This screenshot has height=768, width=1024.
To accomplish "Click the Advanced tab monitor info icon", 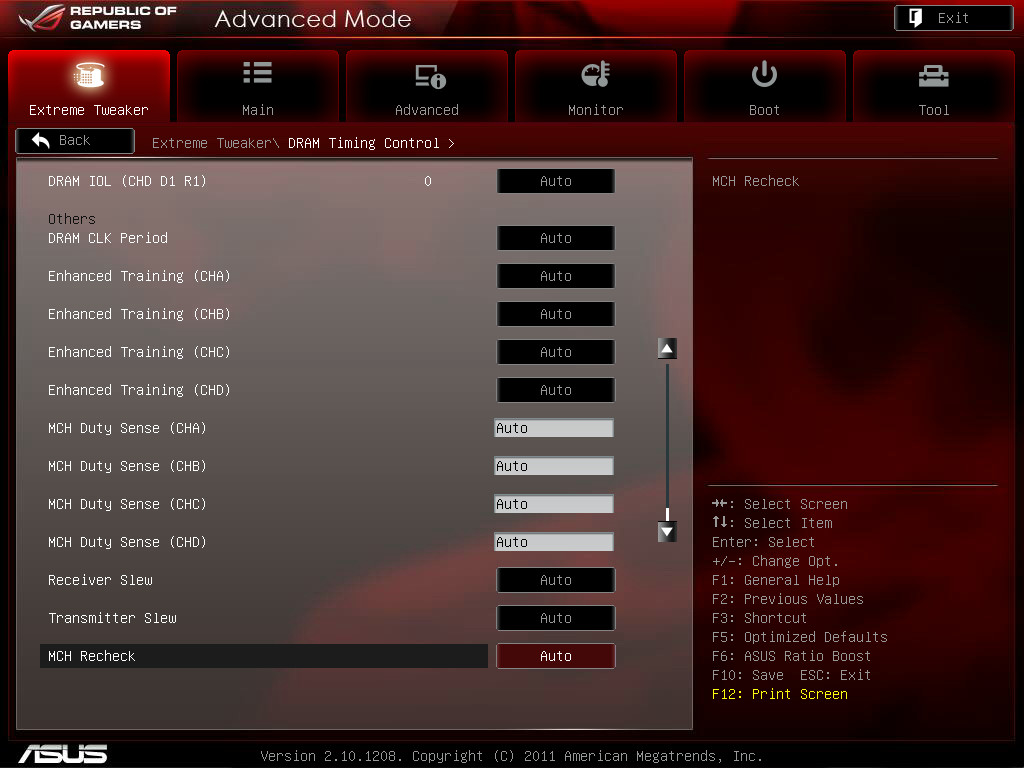I will coord(430,76).
